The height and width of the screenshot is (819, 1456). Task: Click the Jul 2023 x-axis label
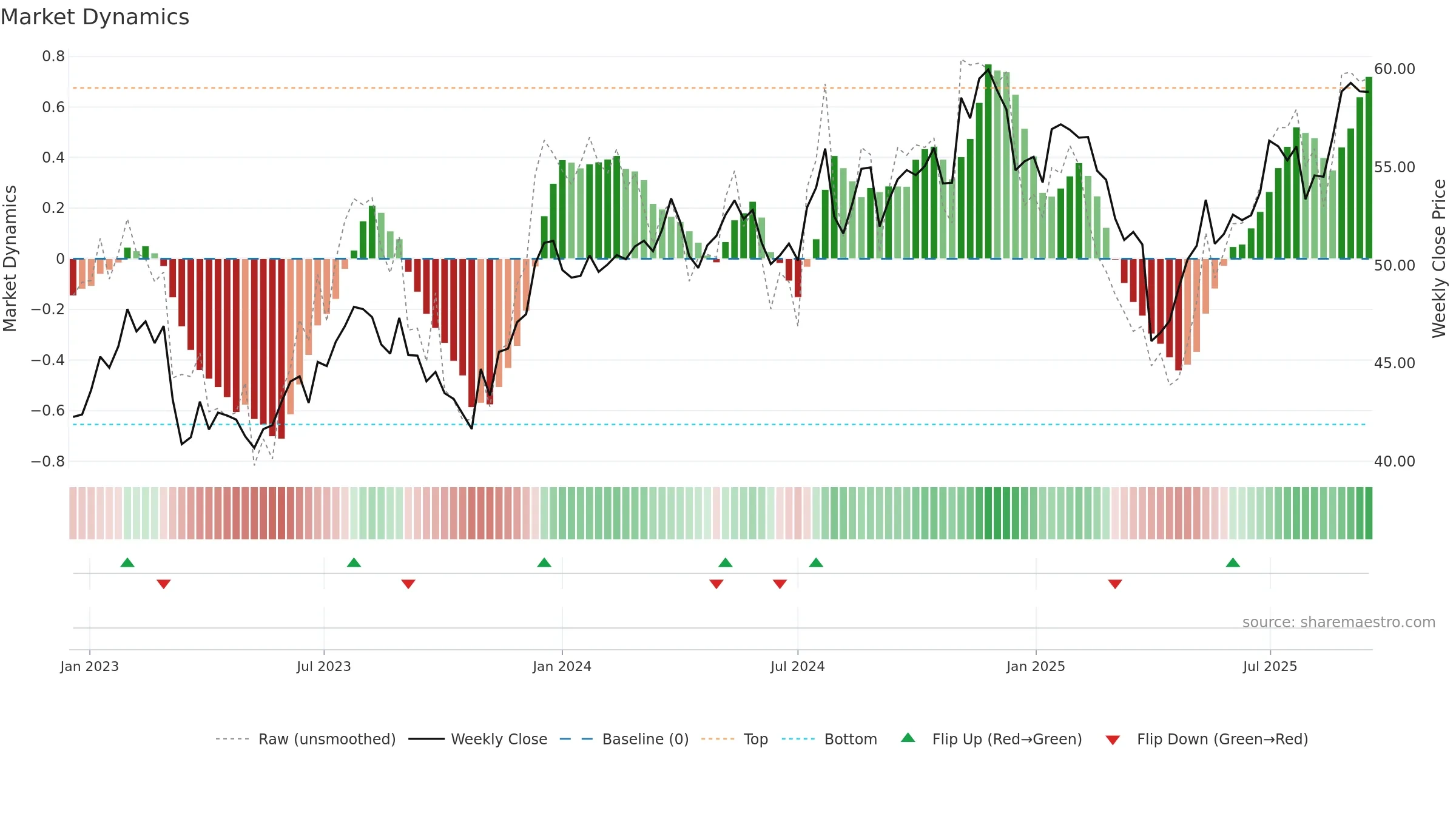pos(324,666)
